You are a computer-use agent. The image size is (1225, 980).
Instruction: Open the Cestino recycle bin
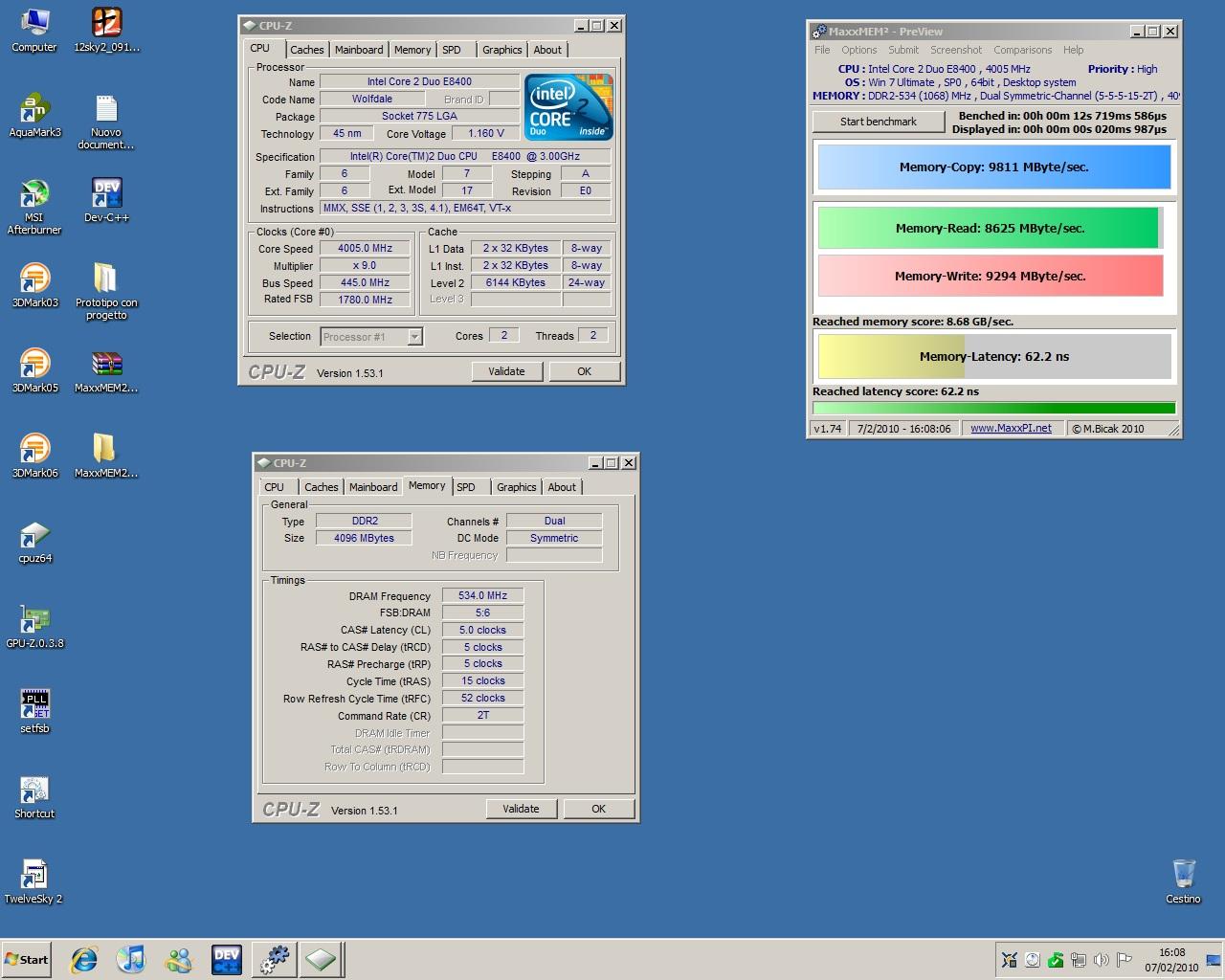1183,881
